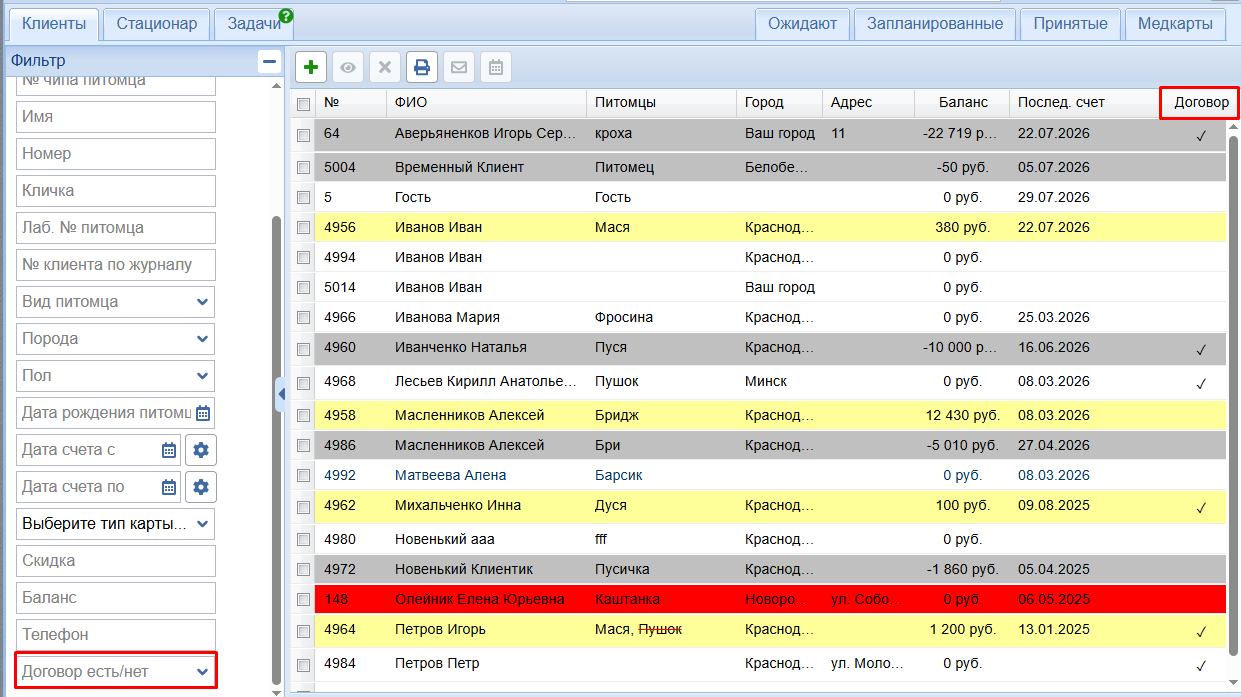The height and width of the screenshot is (697, 1241).
Task: Sort by the Баланс column header
Action: (962, 103)
